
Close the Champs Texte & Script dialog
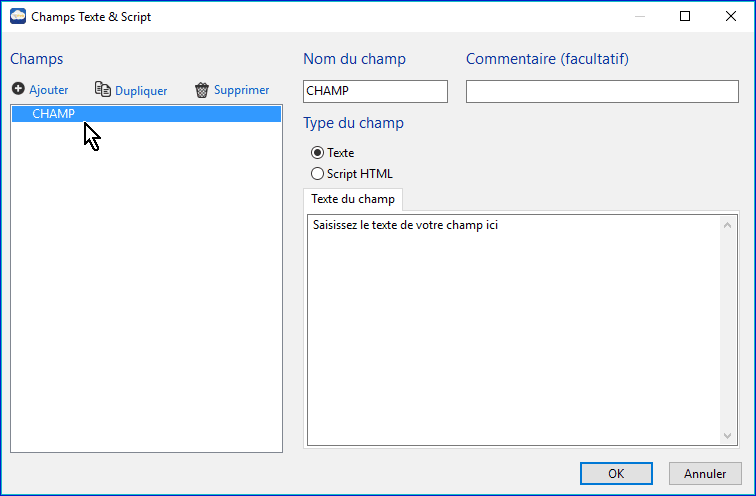(731, 17)
